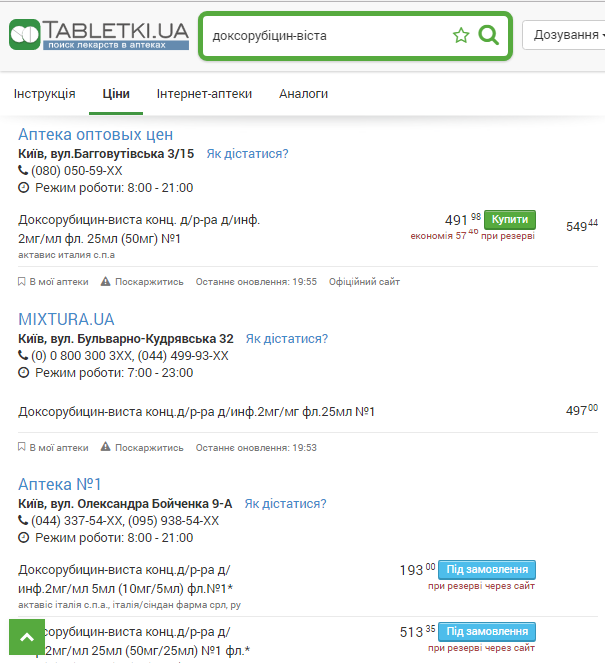Select the Аналоги tab
The width and height of the screenshot is (605, 663).
tap(303, 94)
